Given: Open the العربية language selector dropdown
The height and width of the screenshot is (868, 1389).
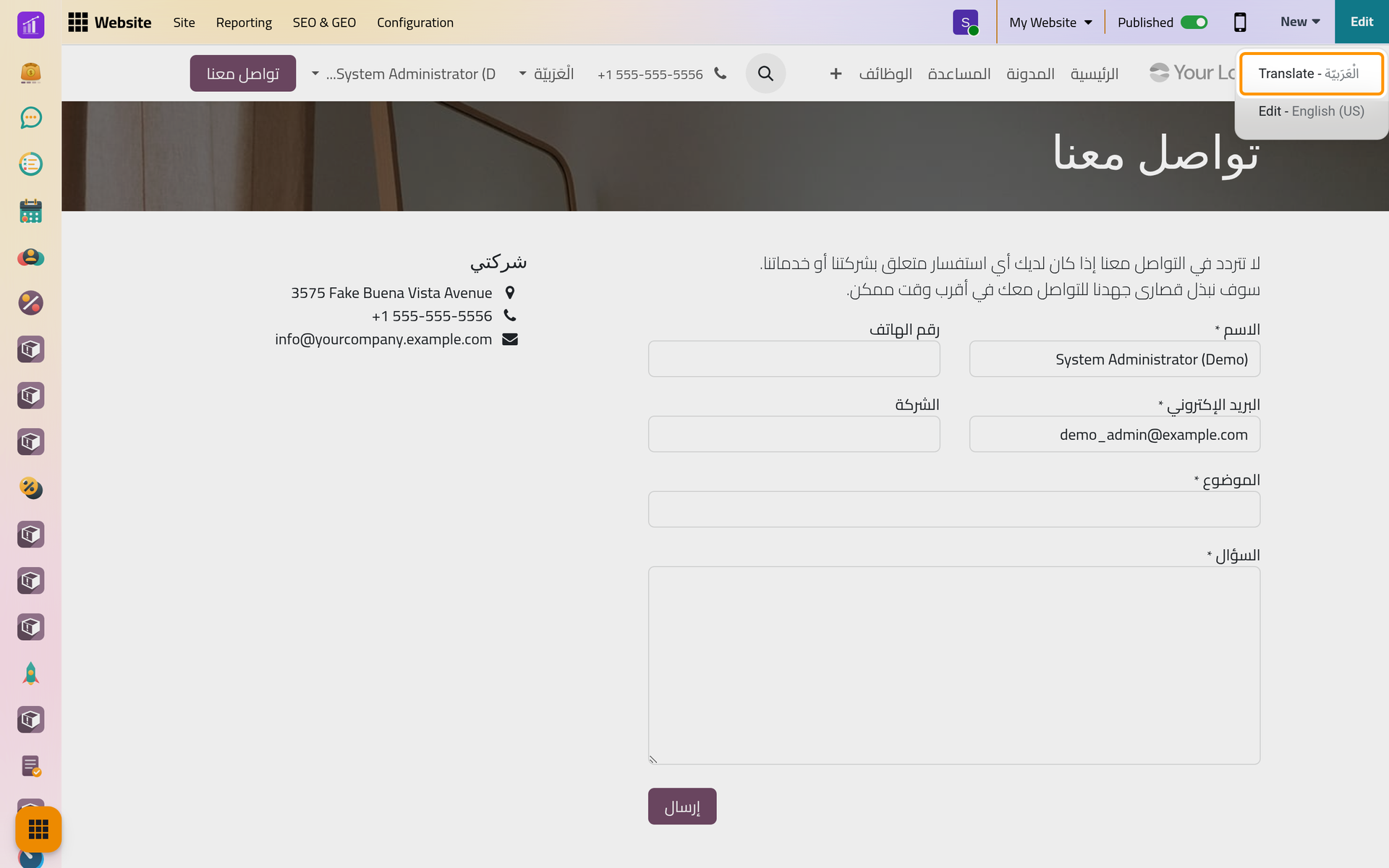Looking at the screenshot, I should [546, 74].
